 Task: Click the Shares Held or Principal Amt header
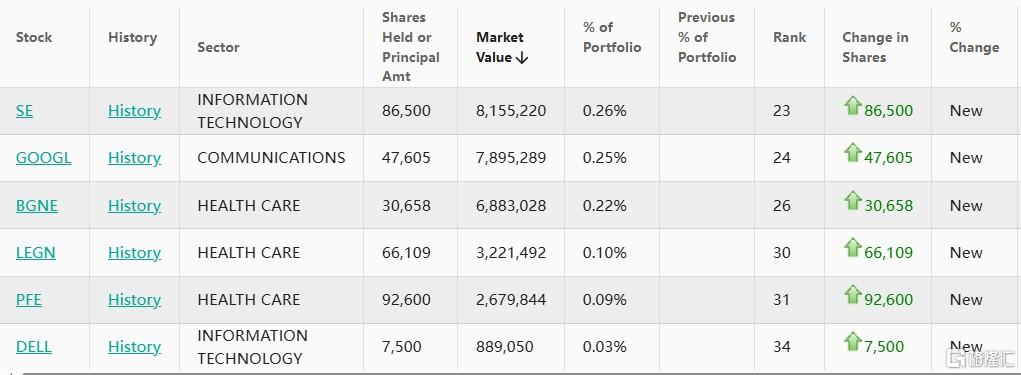(410, 47)
